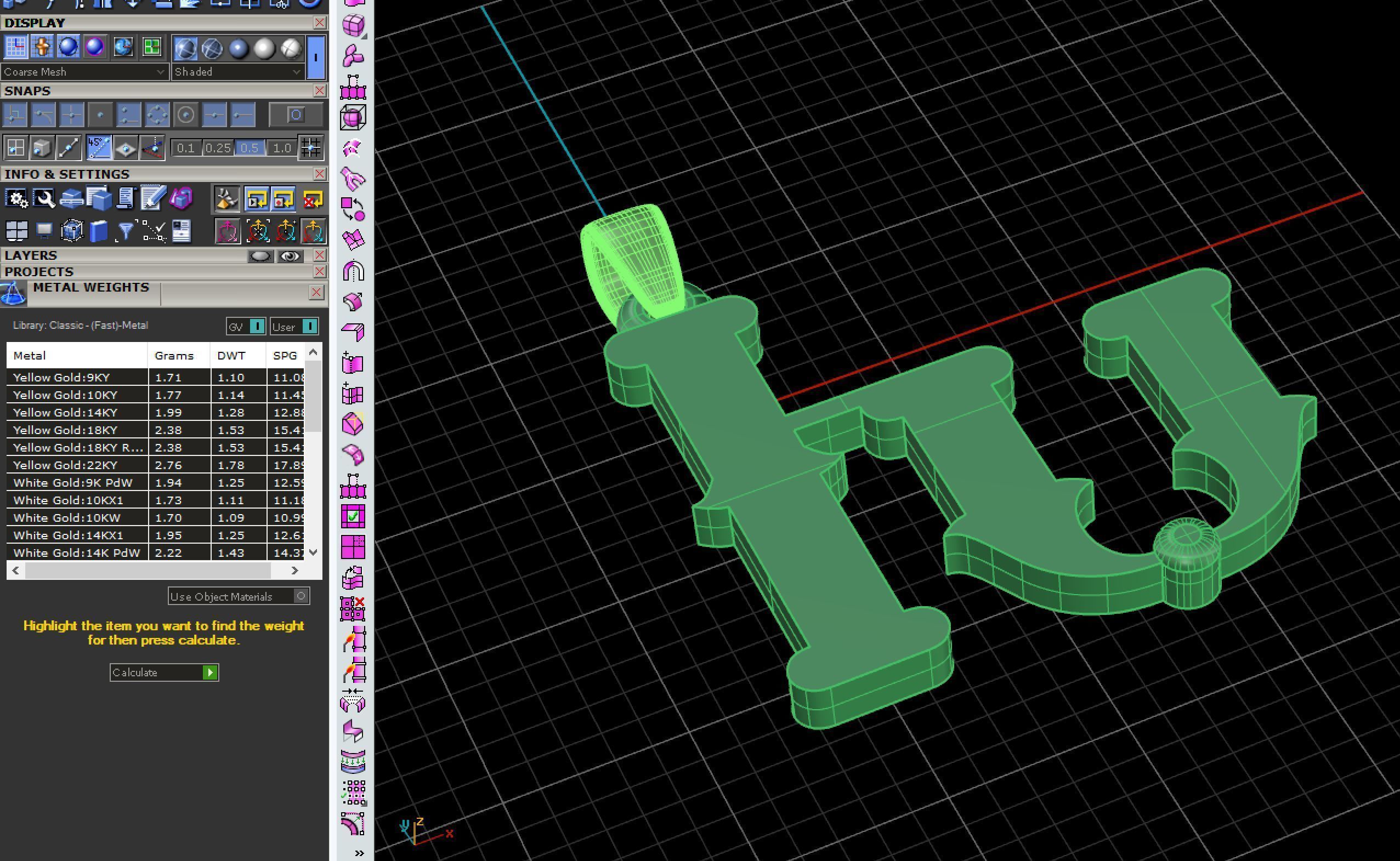1400x861 pixels.
Task: Click the pink Y-branch pipe tool
Action: point(353,179)
